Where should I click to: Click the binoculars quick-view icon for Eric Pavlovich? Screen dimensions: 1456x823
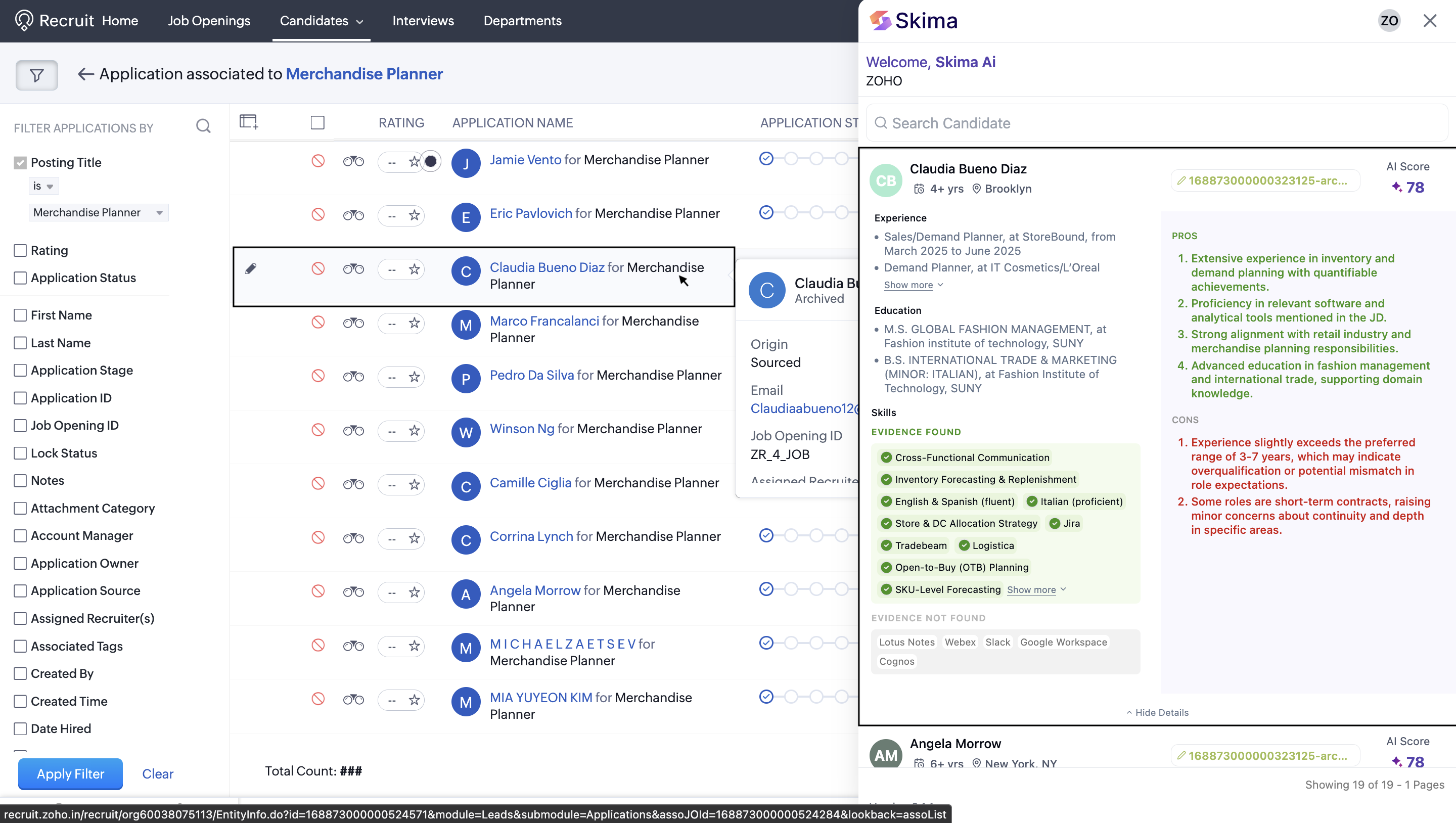[353, 215]
